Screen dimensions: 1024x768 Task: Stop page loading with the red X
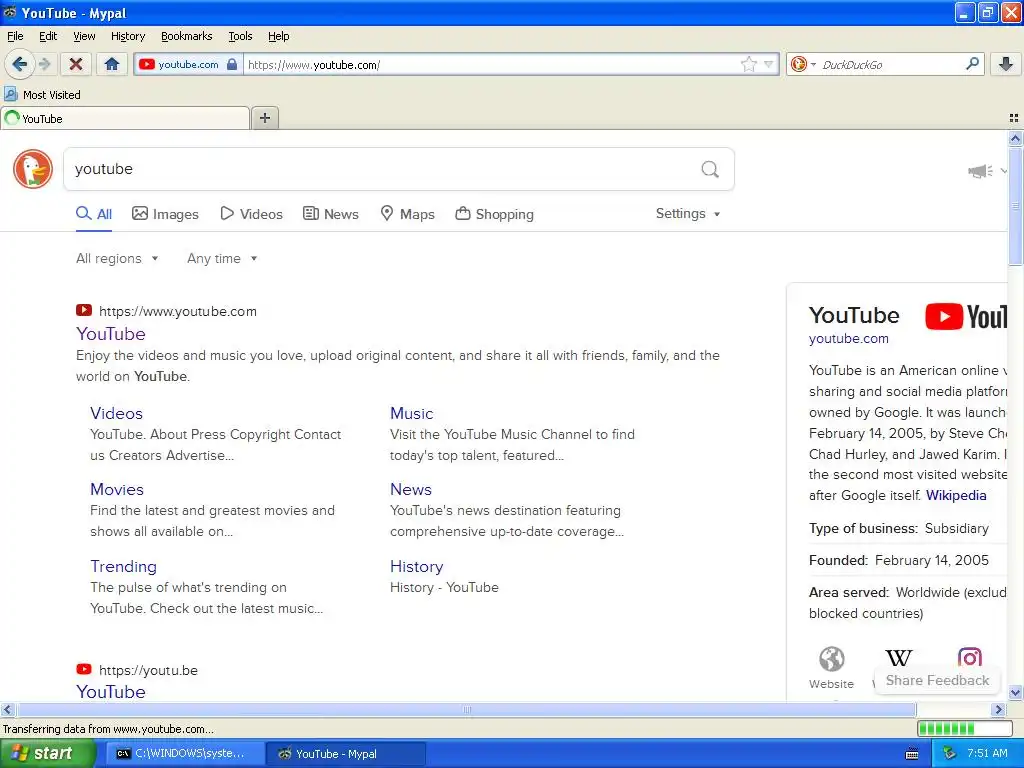click(76, 64)
